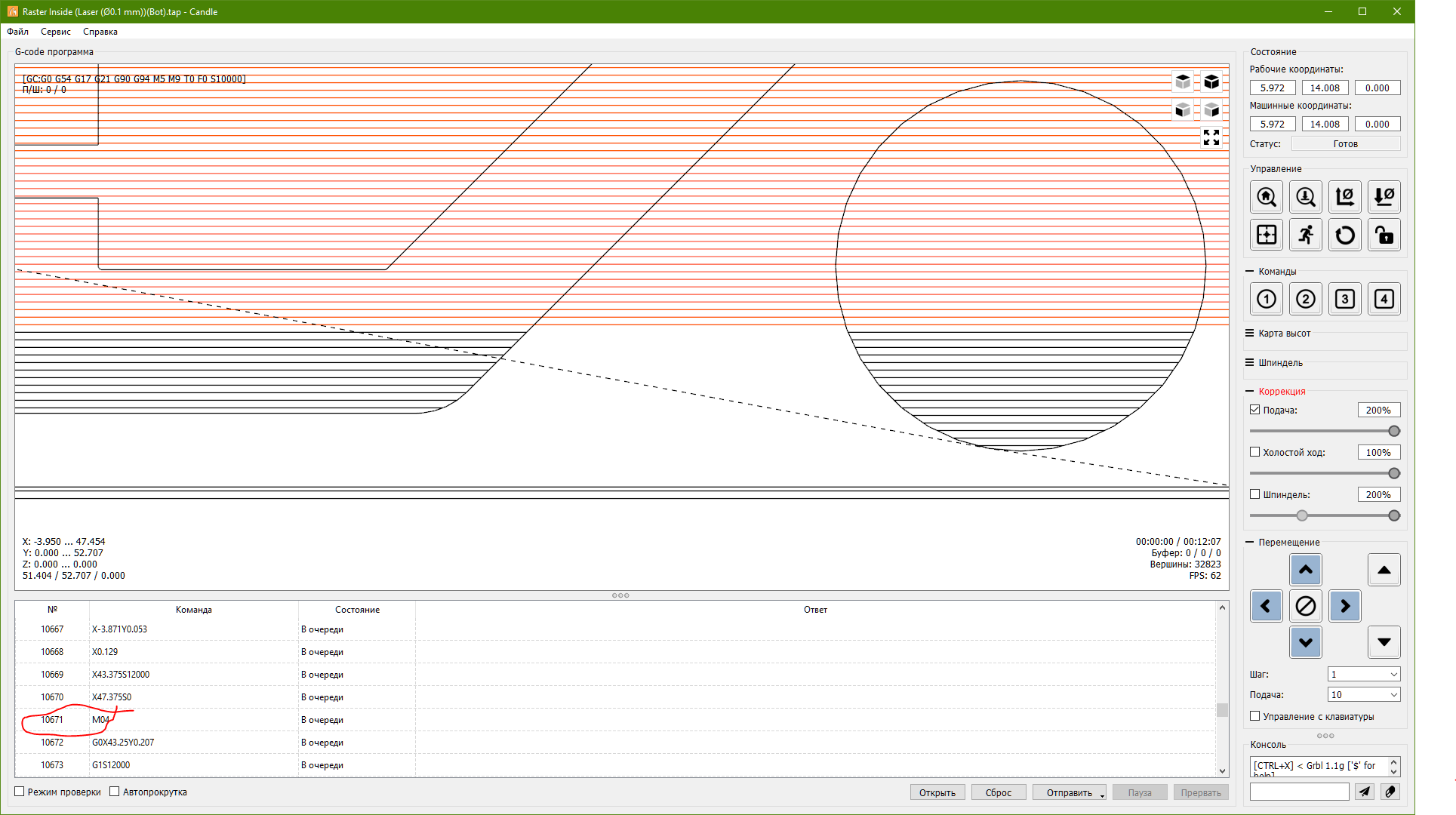Click the Restore origin icon
The width and height of the screenshot is (1456, 815).
click(1267, 235)
